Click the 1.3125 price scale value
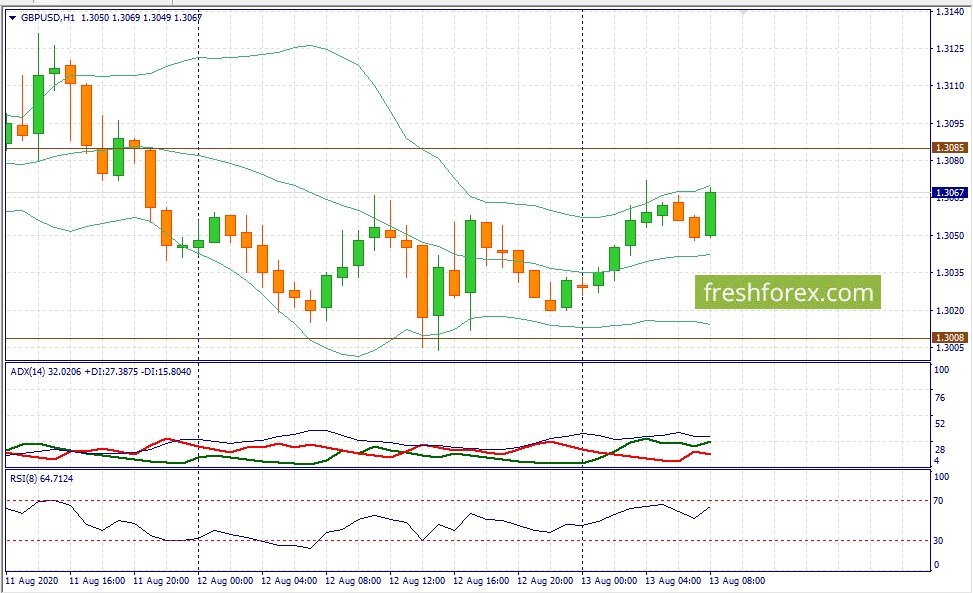Image resolution: width=973 pixels, height=593 pixels. pyautogui.click(x=950, y=48)
